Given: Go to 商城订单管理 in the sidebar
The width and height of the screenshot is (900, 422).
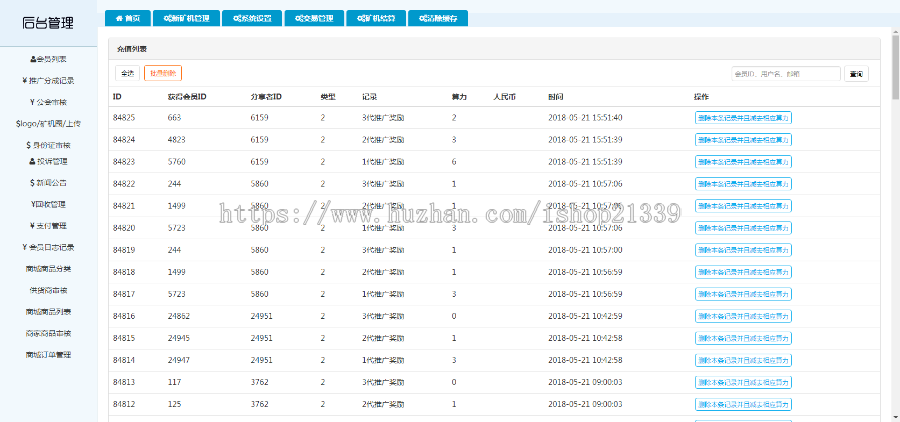Looking at the screenshot, I should click(x=49, y=355).
